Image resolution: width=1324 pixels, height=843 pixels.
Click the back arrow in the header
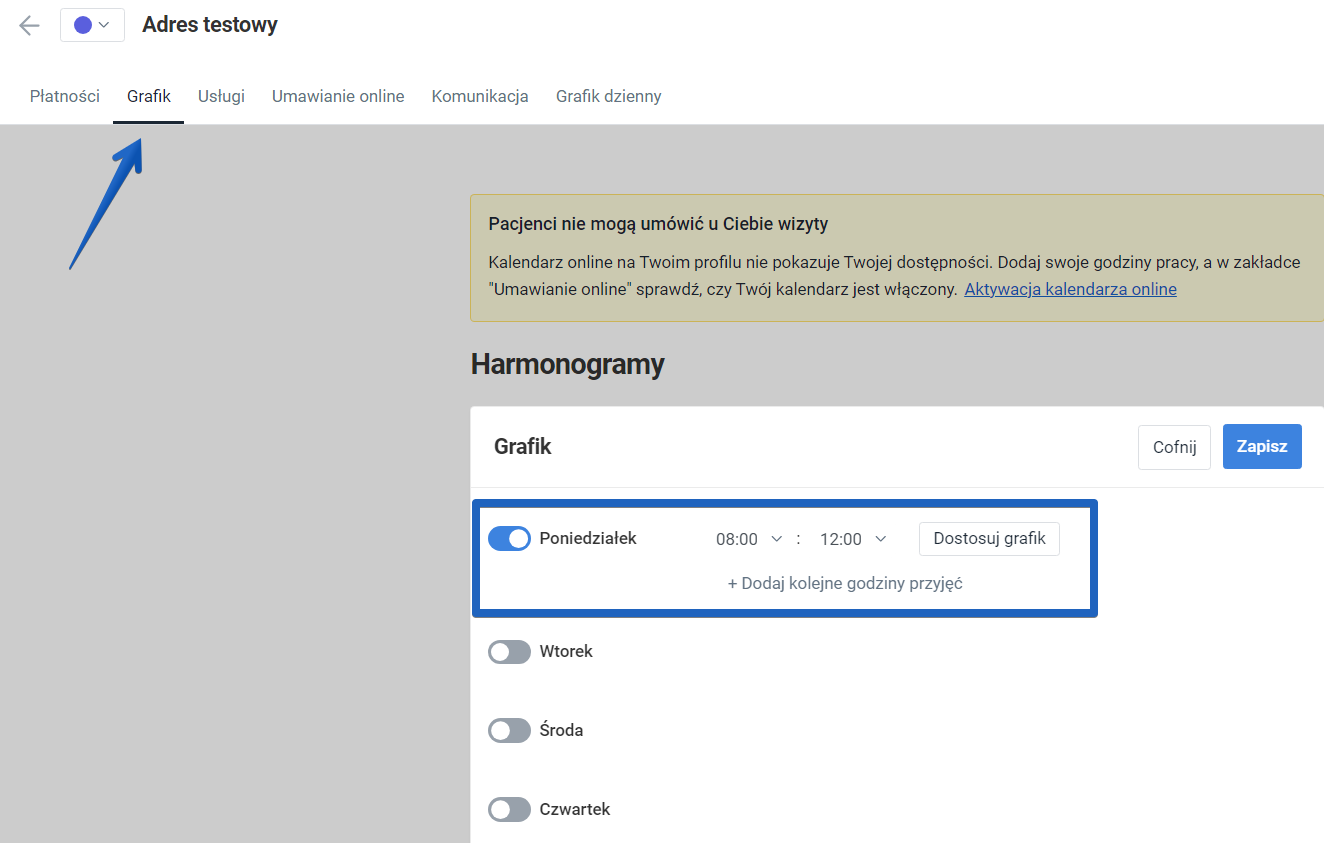[28, 25]
